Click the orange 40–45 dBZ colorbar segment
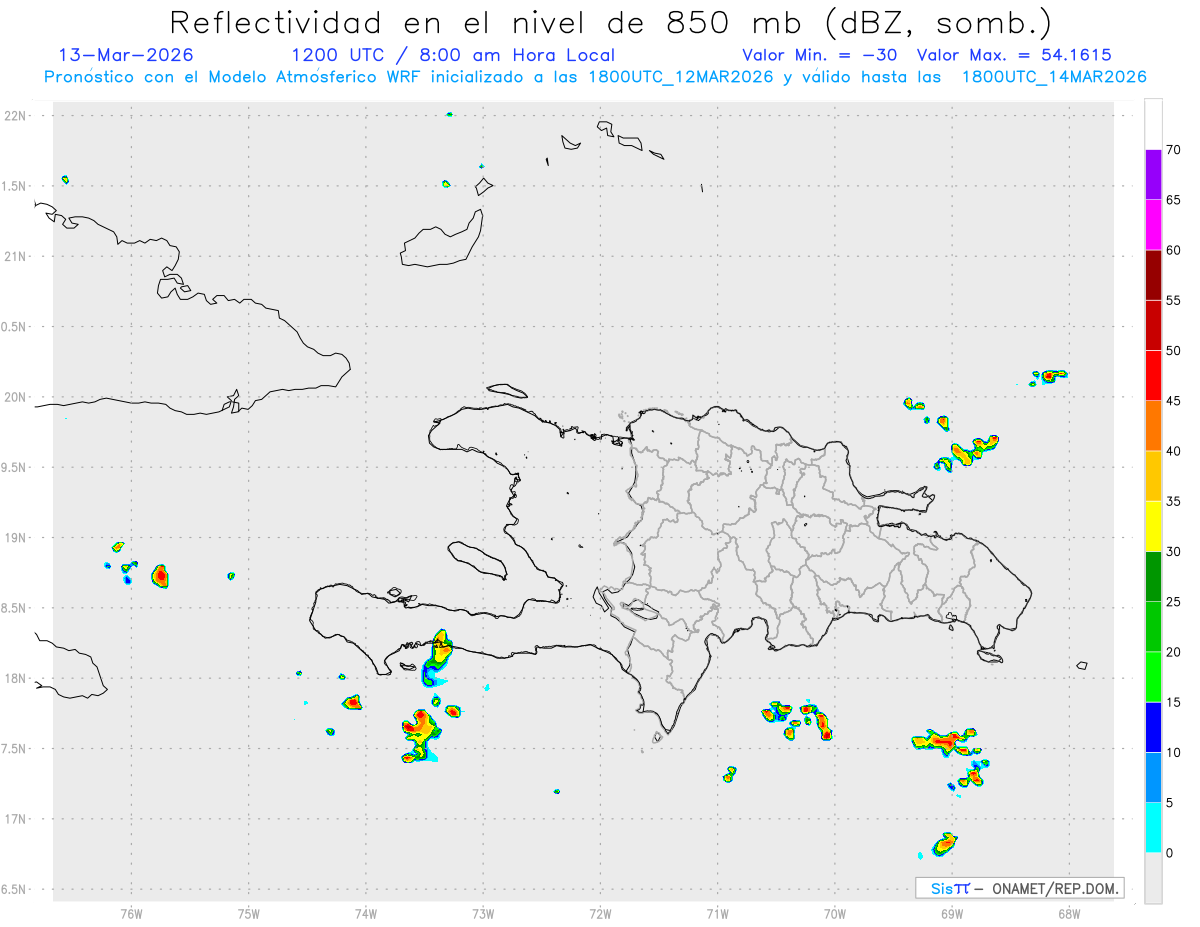Image resolution: width=1200 pixels, height=927 pixels. [1153, 426]
